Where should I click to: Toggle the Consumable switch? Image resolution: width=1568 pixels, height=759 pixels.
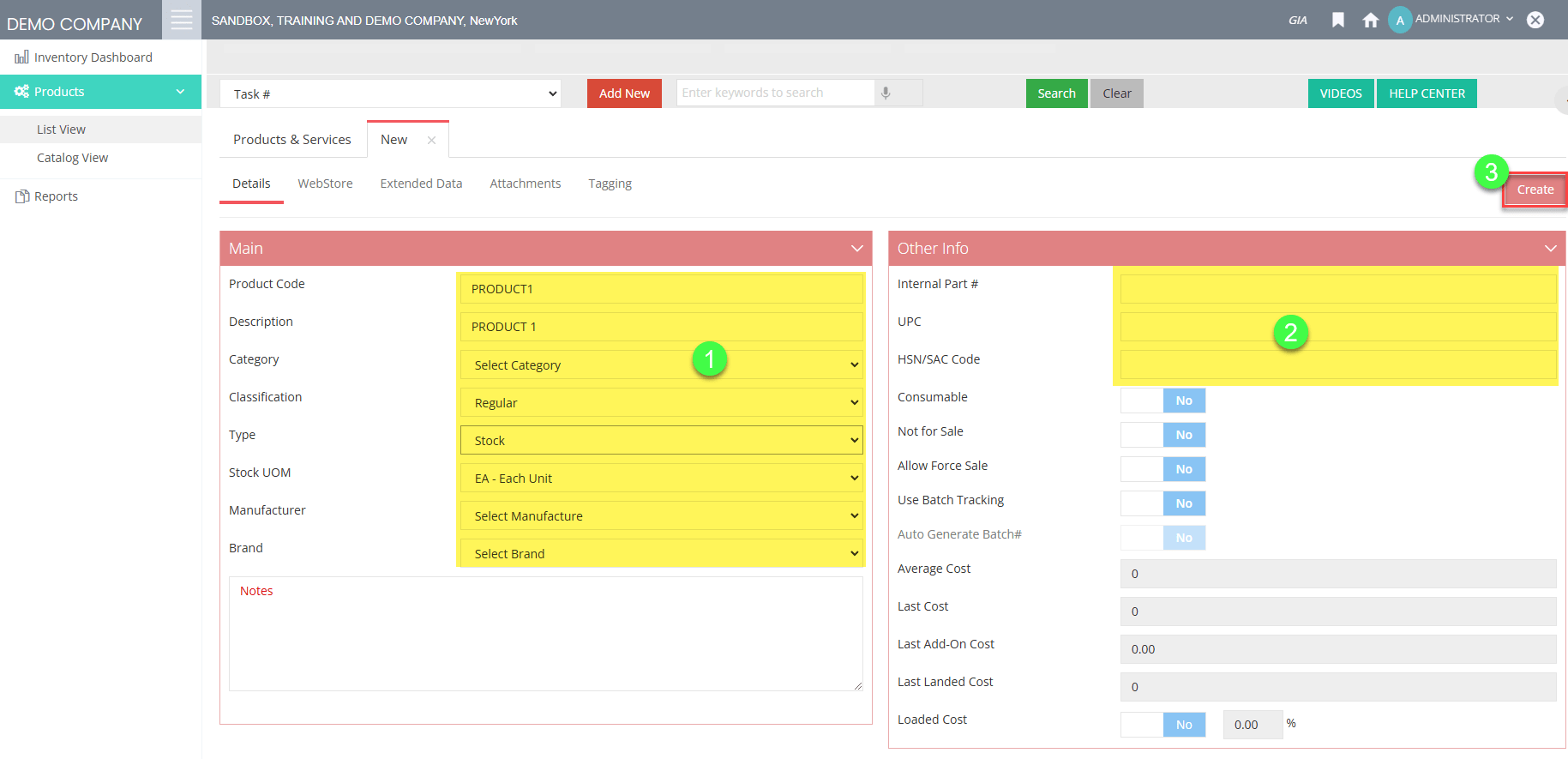pos(1162,401)
